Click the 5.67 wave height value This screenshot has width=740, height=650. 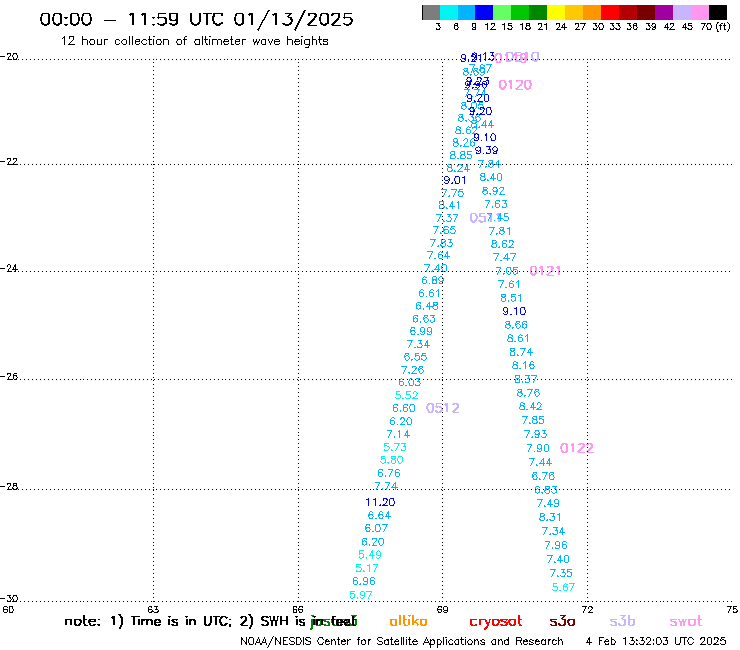click(x=563, y=587)
